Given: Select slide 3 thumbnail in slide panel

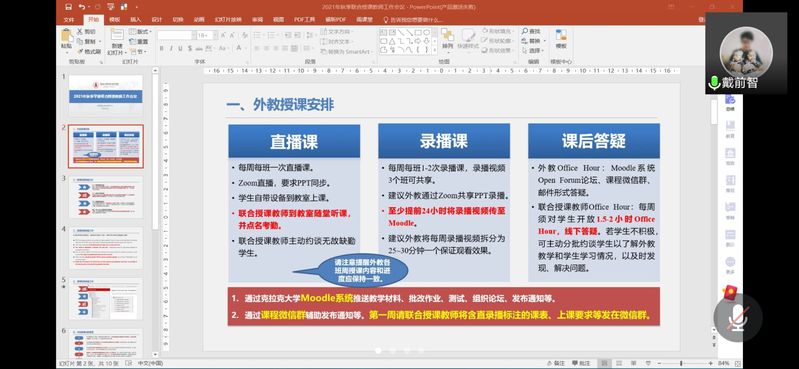Looking at the screenshot, I should pos(105,197).
